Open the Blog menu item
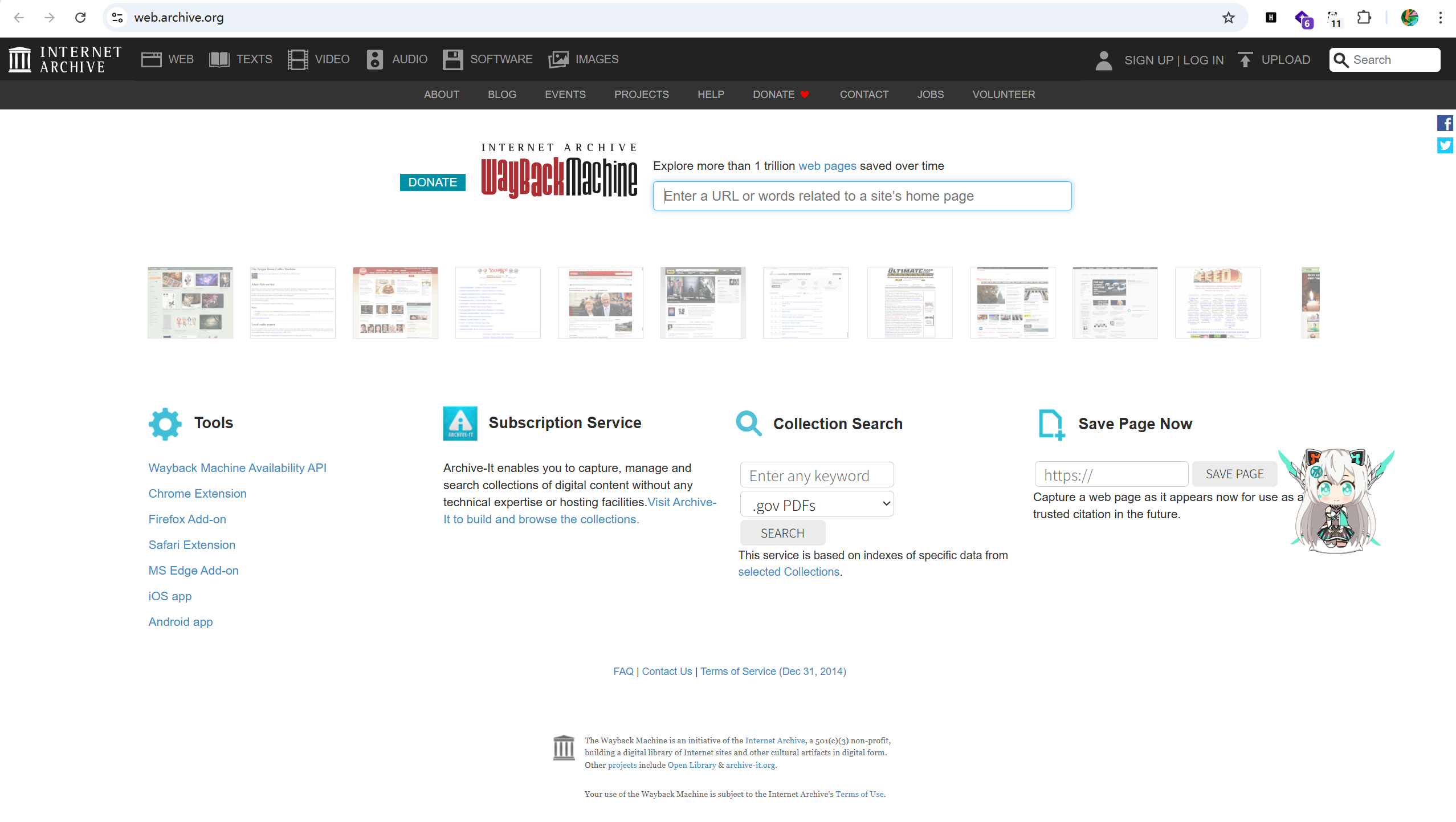The height and width of the screenshot is (822, 1456). 502,95
